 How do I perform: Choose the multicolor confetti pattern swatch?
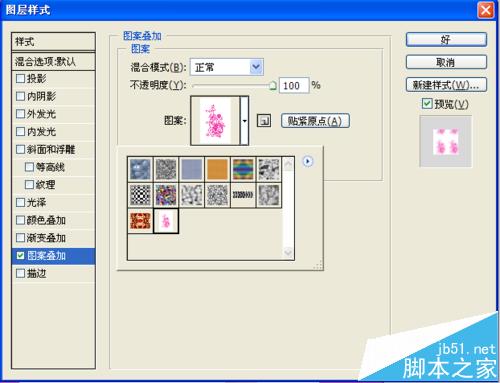point(166,195)
